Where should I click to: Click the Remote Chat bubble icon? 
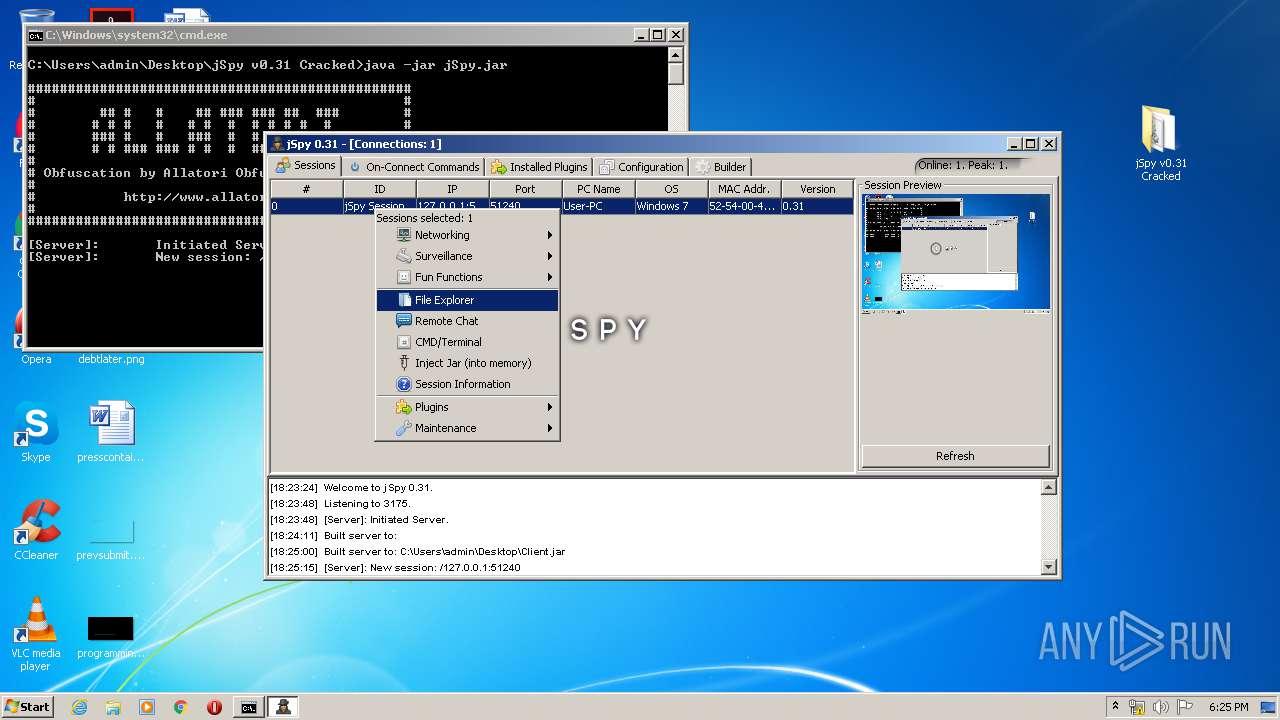pos(404,321)
